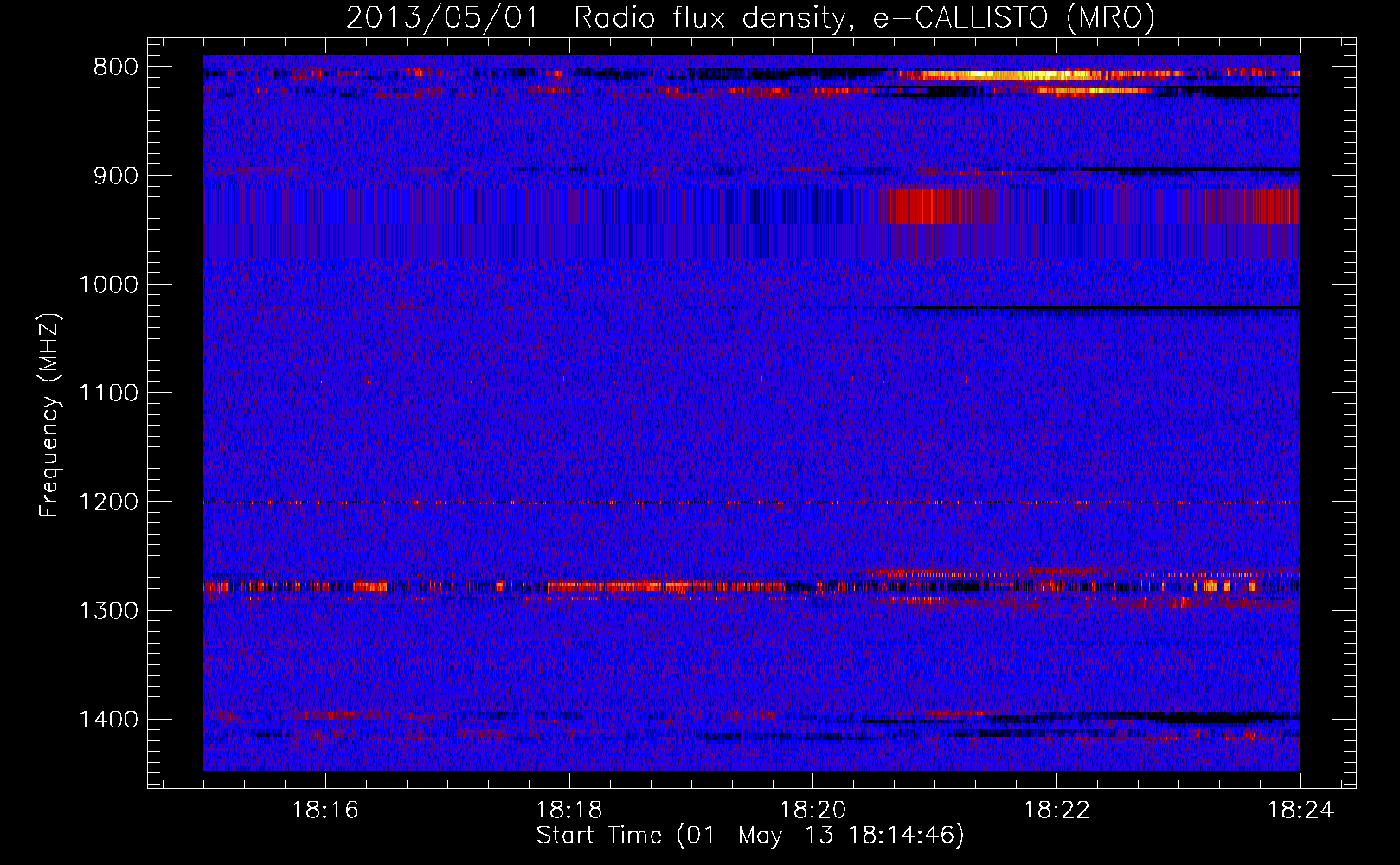
Task: Click the 18:20 time tick label
Action: tap(813, 811)
